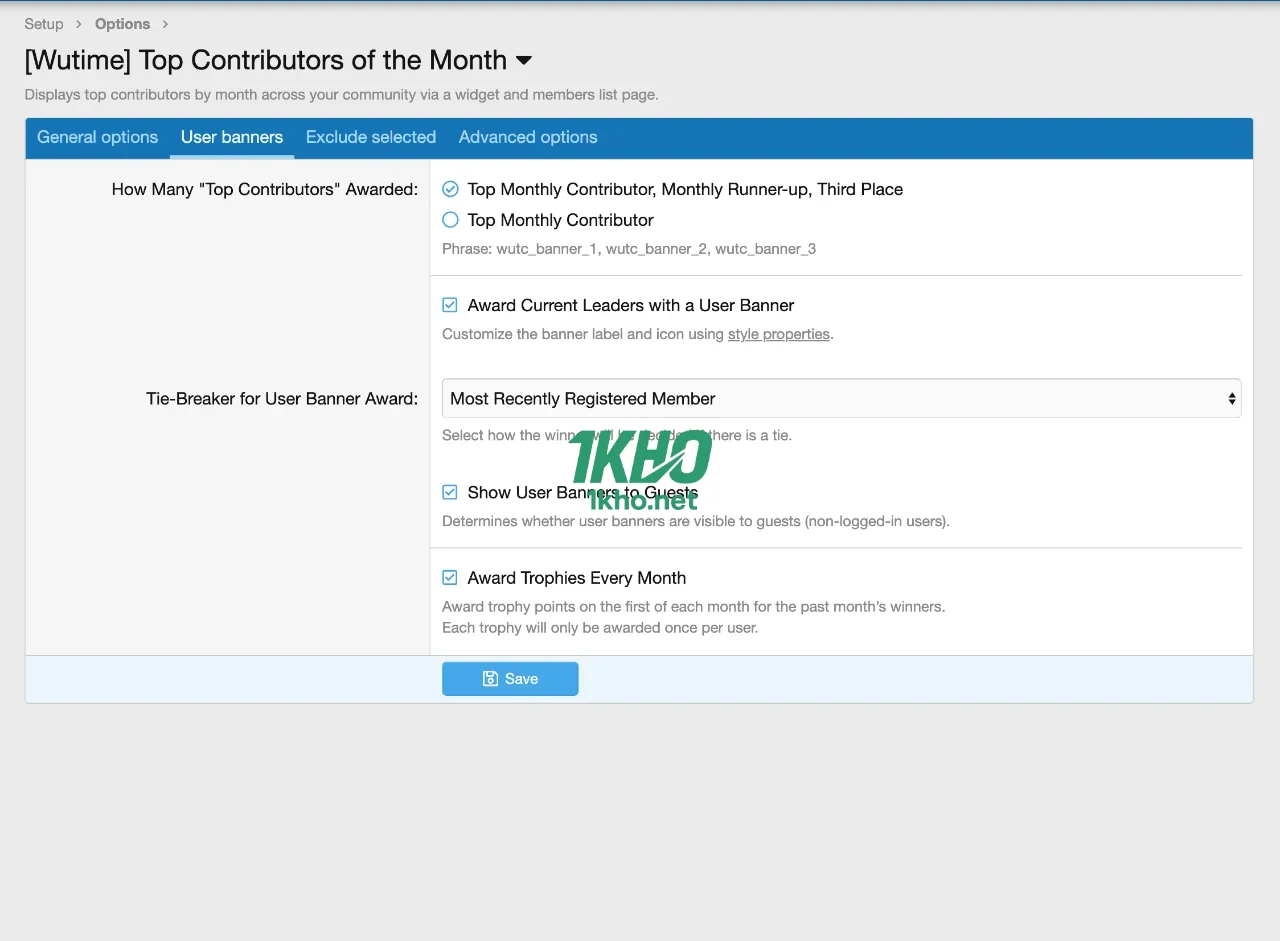Uncheck Show User Banners to Guests
This screenshot has width=1280, height=941.
pyautogui.click(x=449, y=491)
